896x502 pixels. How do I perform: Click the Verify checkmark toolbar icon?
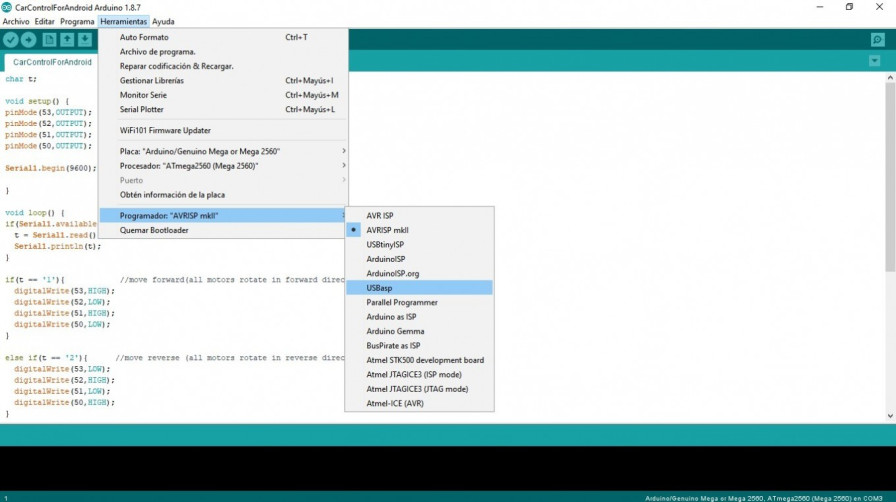[x=11, y=40]
